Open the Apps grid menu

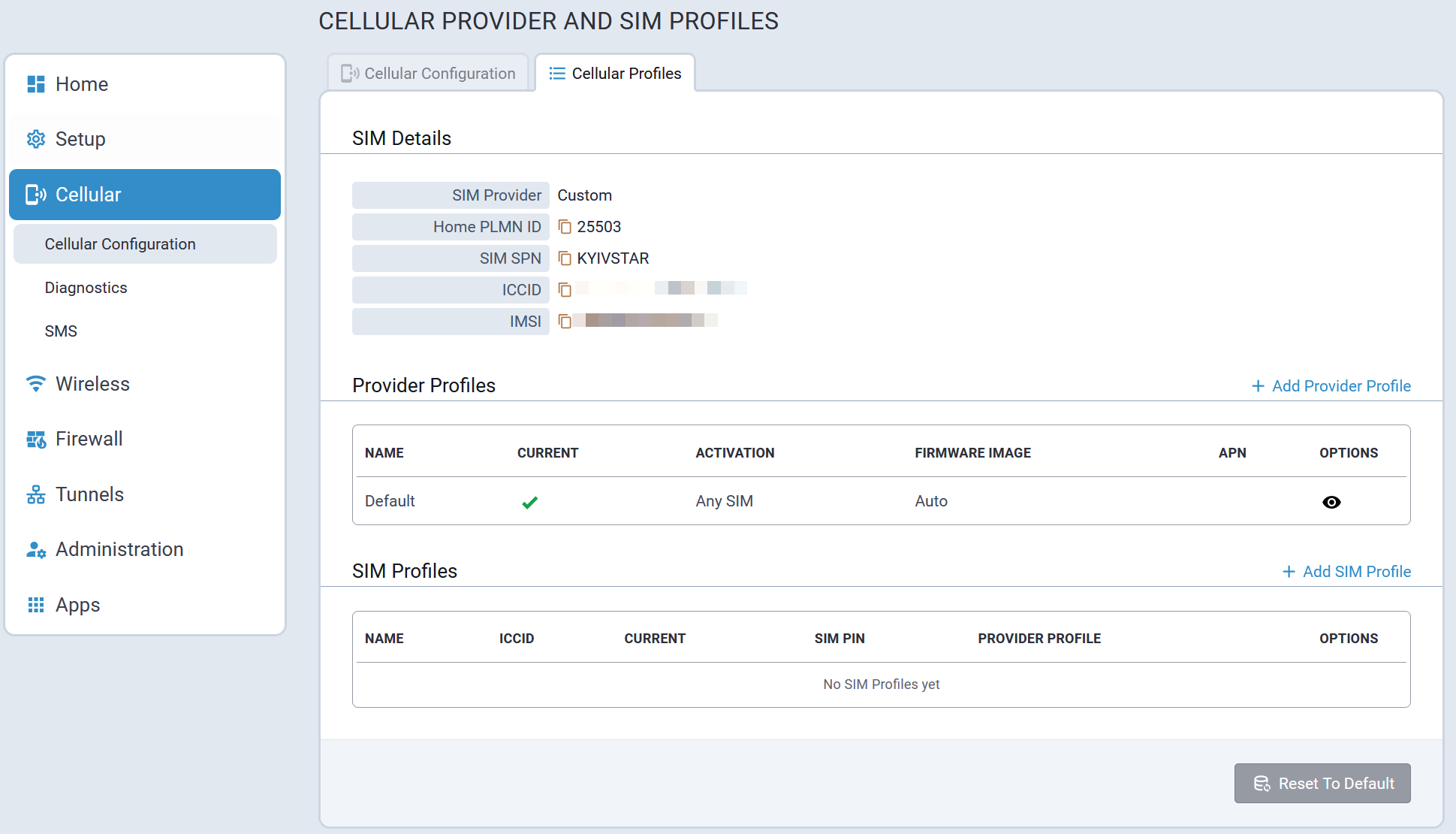pos(77,605)
